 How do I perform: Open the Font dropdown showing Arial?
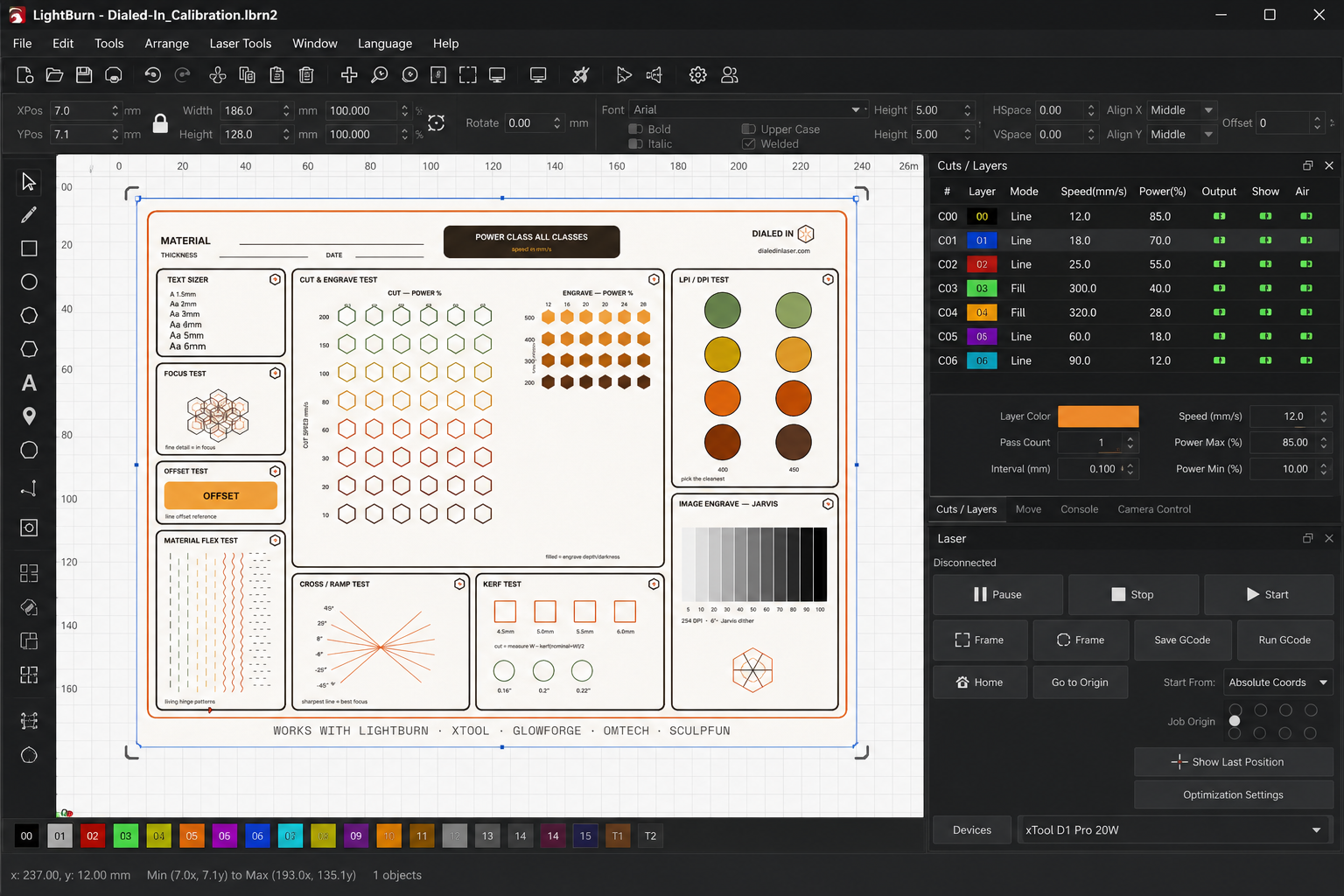[x=747, y=109]
